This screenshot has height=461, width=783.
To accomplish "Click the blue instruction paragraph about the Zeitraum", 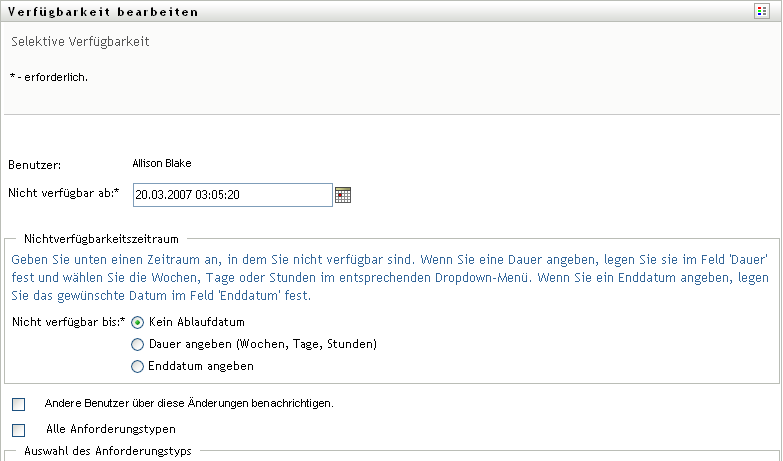I will tap(390, 276).
